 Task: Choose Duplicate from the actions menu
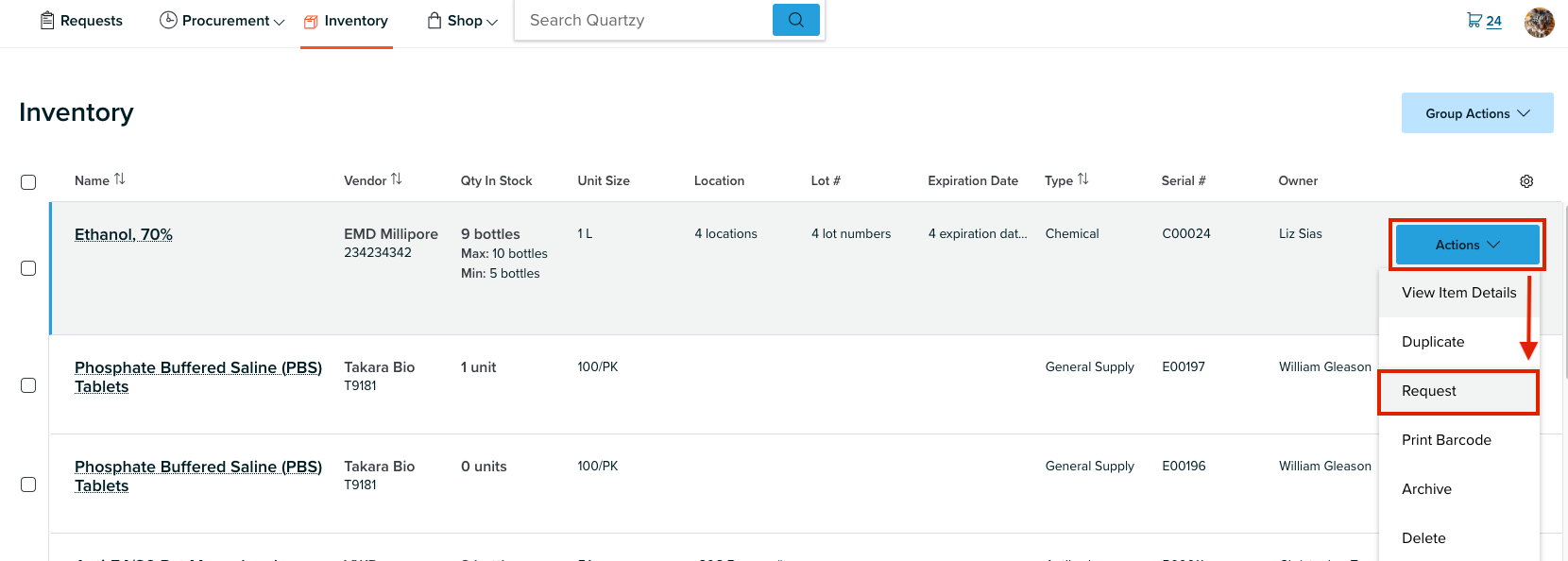(1459, 342)
